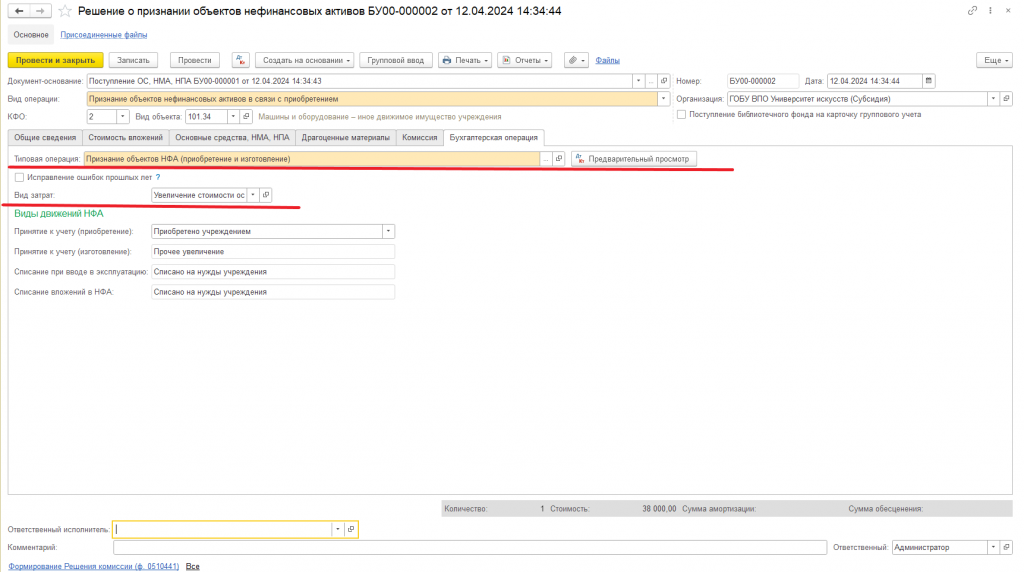Open the Файлы link
This screenshot has width=1024, height=572.
(x=607, y=60)
